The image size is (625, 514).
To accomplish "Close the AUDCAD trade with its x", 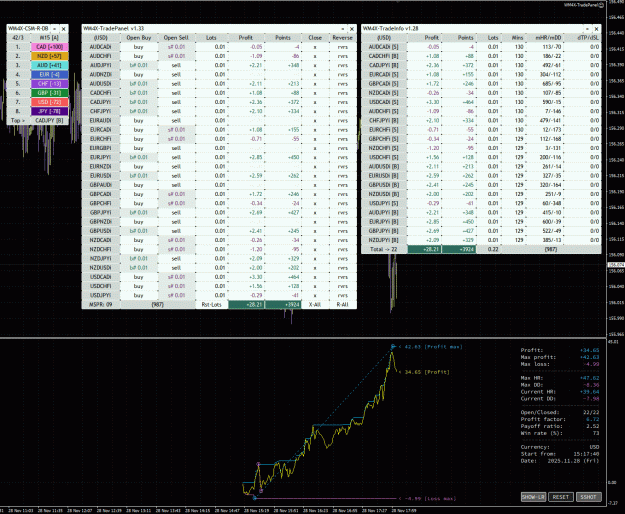I will (x=315, y=47).
